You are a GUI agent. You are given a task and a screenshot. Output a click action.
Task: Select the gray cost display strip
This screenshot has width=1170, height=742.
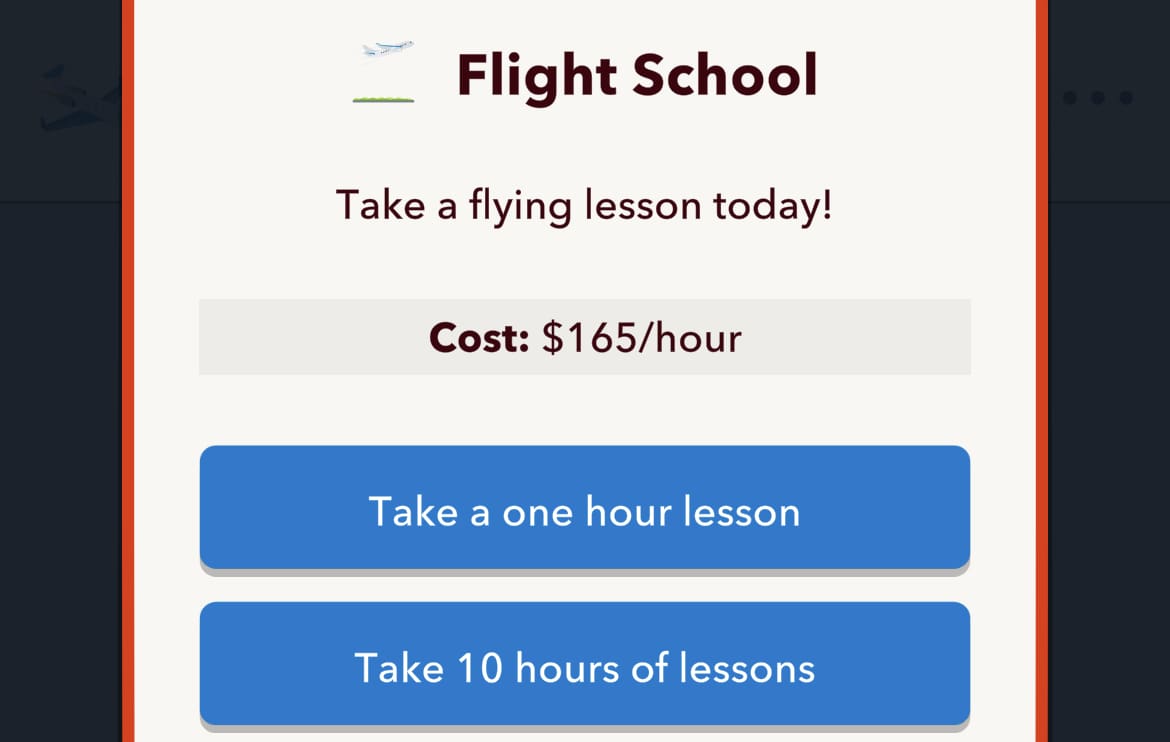coord(585,336)
